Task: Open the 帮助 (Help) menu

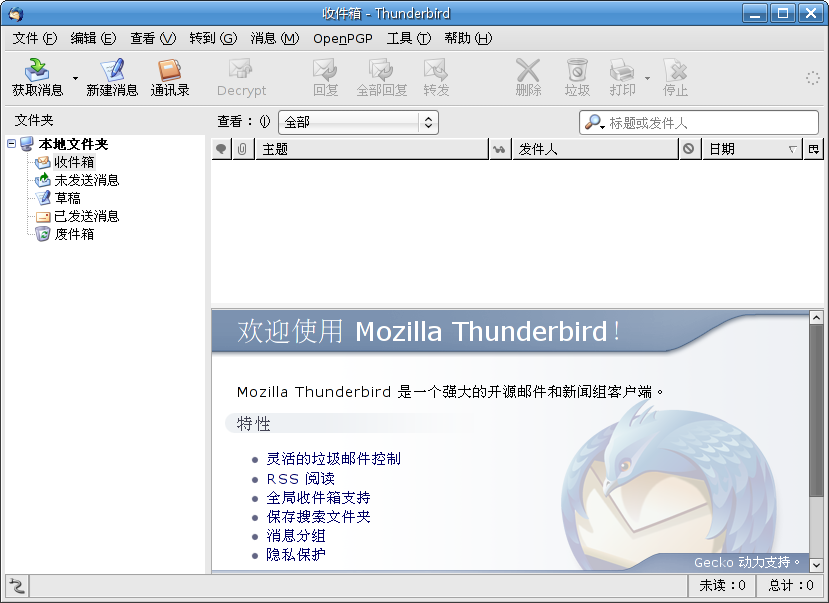Action: (468, 39)
